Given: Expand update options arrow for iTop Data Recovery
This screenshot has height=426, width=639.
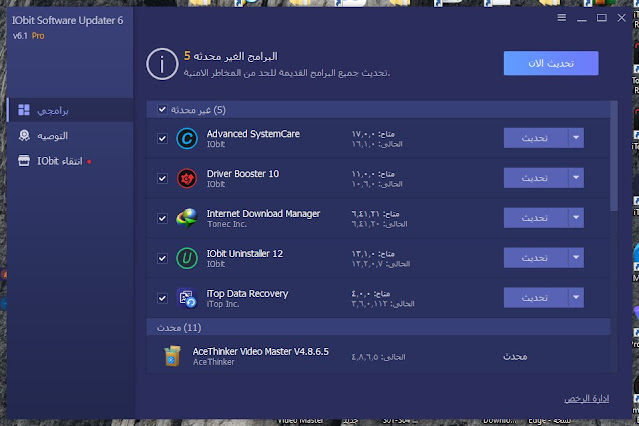Looking at the screenshot, I should [x=576, y=298].
